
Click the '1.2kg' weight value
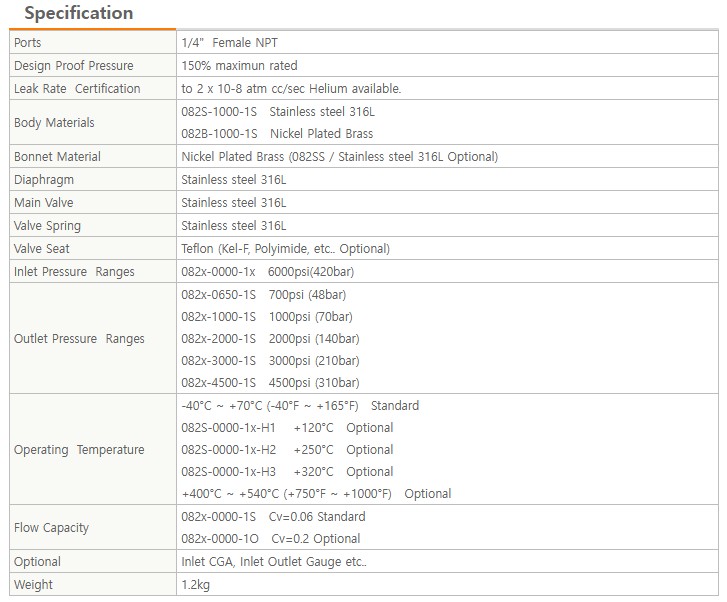(195, 585)
